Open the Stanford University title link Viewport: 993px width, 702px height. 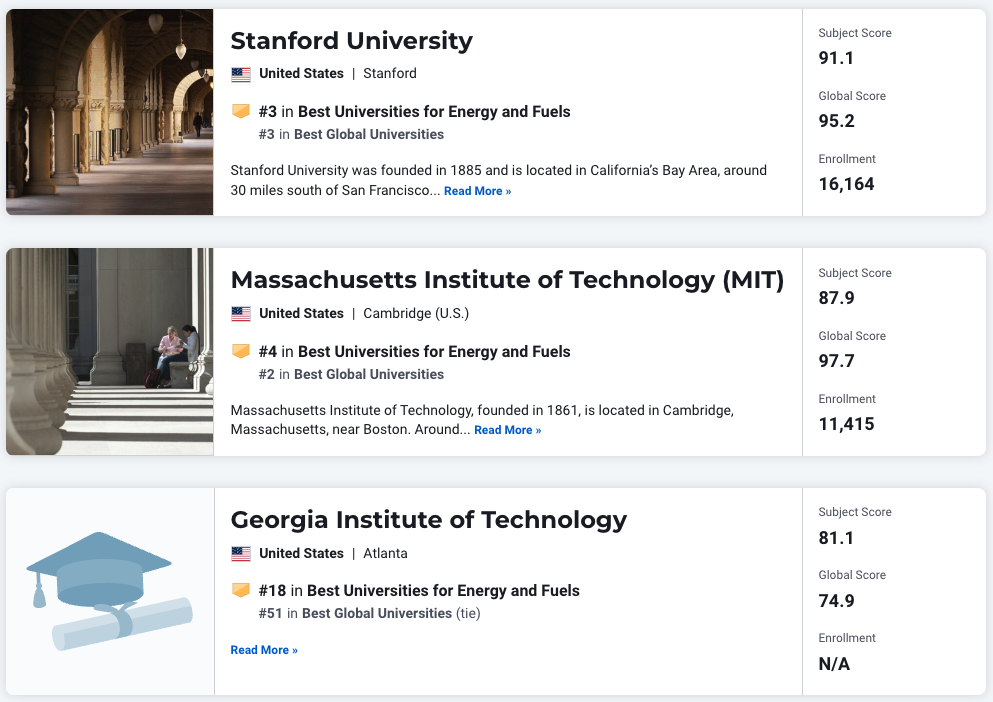coord(351,41)
